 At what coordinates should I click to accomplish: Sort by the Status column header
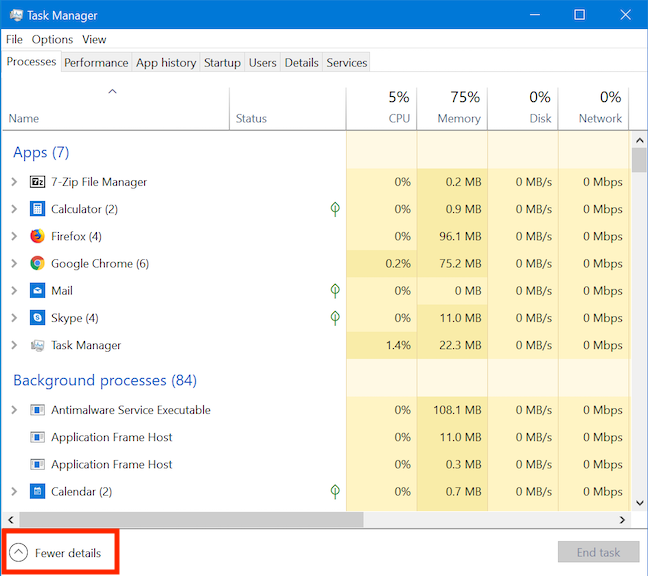pos(288,109)
